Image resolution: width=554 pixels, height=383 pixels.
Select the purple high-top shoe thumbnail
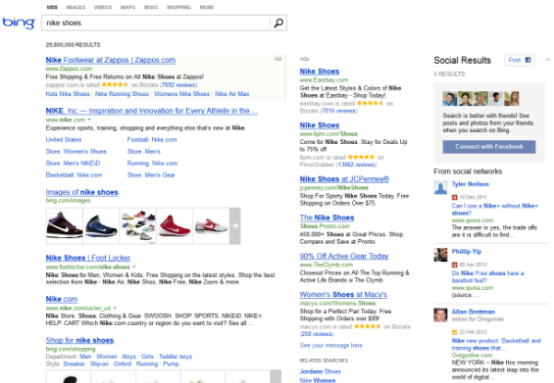point(64,226)
